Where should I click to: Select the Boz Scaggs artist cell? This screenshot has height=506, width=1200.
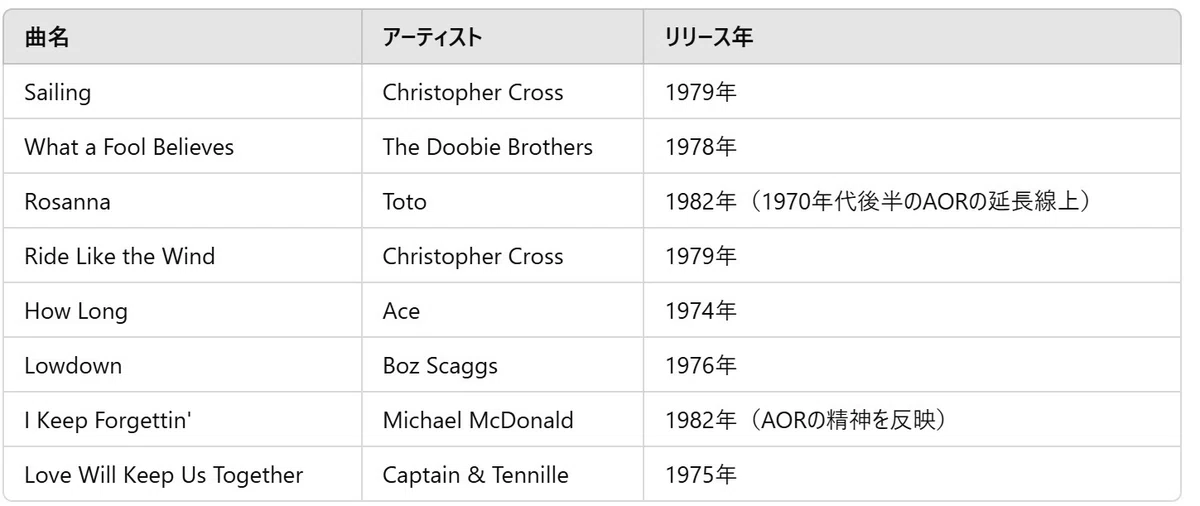503,365
